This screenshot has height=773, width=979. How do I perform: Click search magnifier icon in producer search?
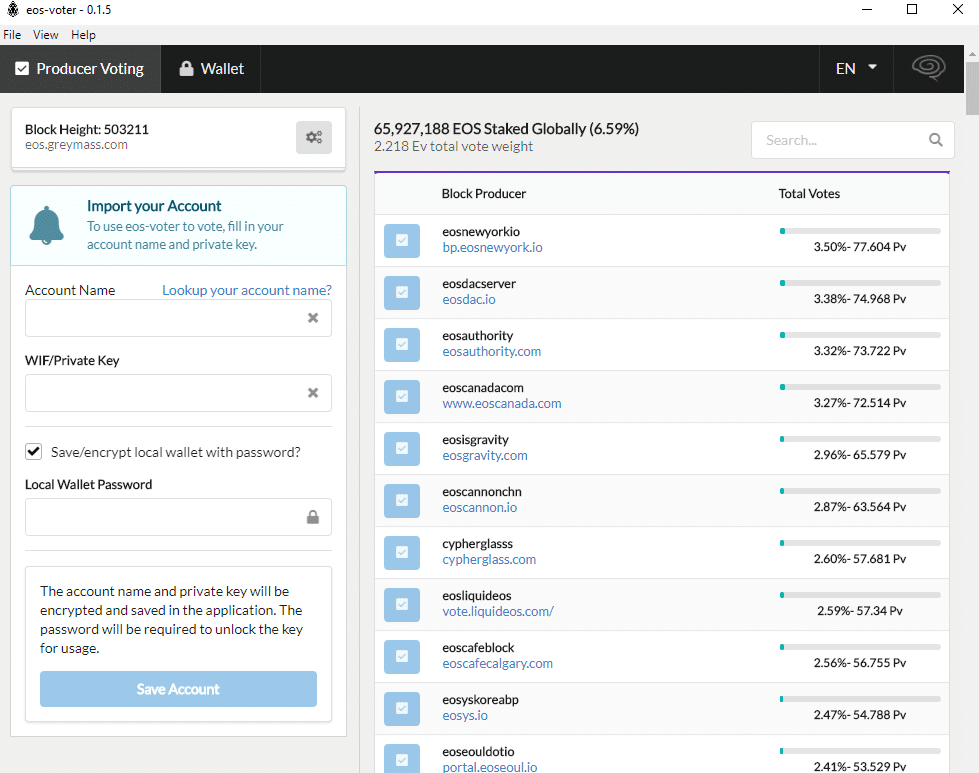pyautogui.click(x=935, y=140)
